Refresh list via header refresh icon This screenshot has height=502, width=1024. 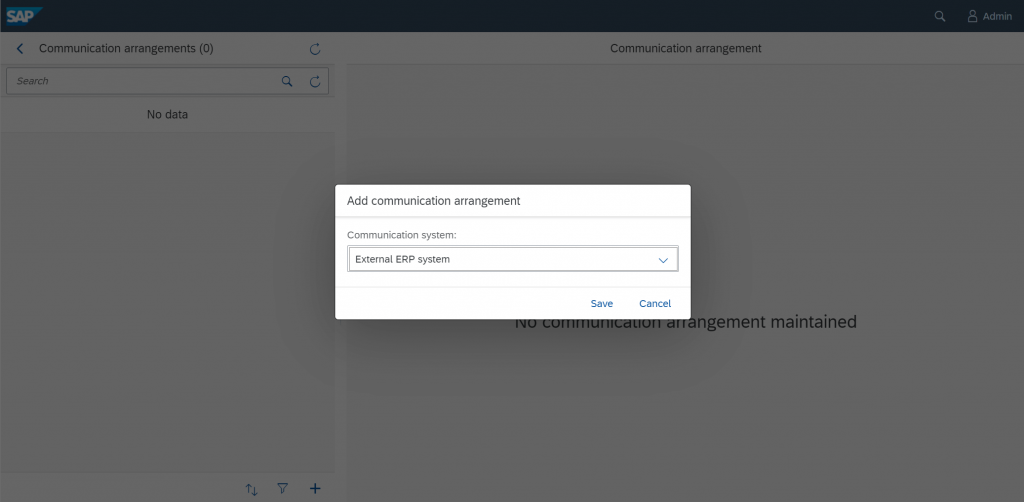pos(315,49)
